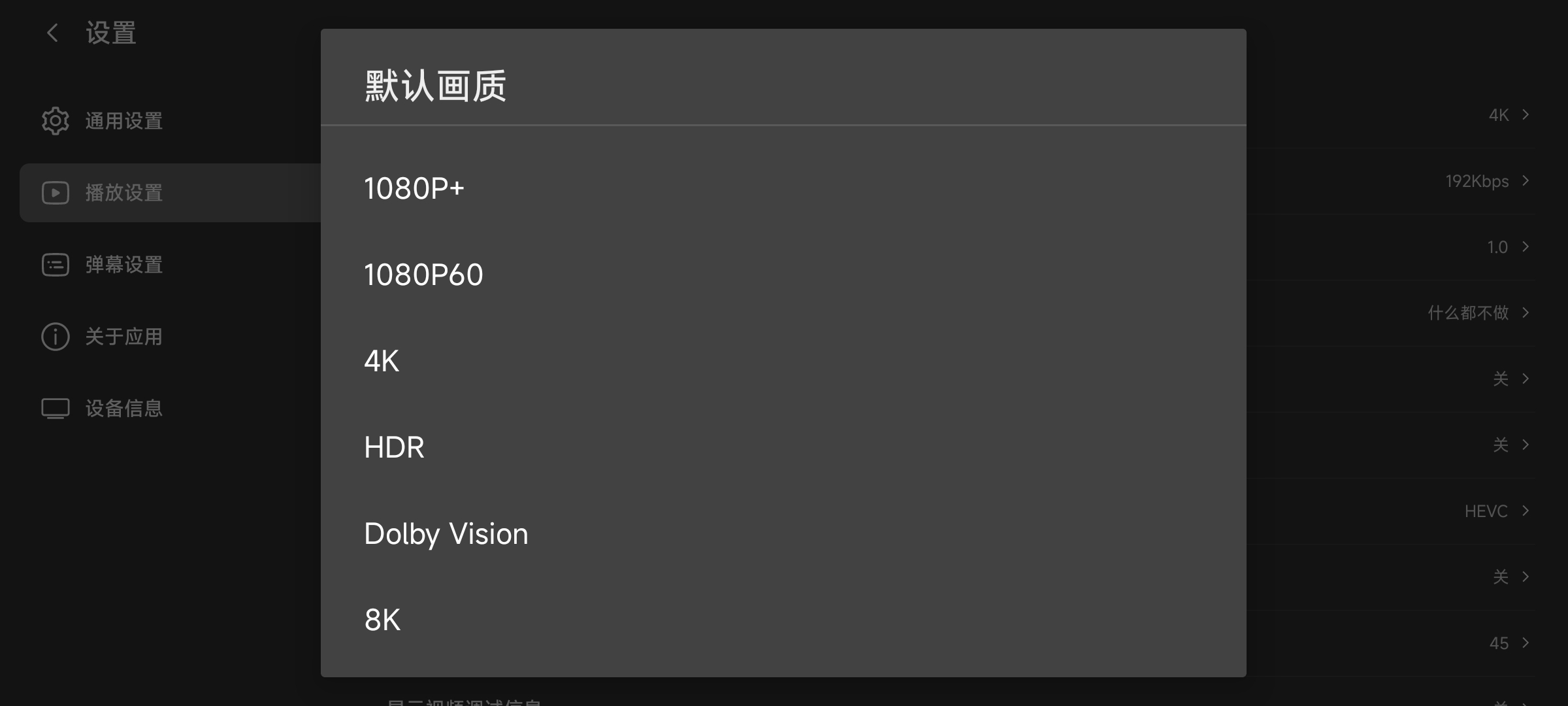Open the HEVC codec setting chevron
The height and width of the screenshot is (706, 1568).
tap(1526, 511)
